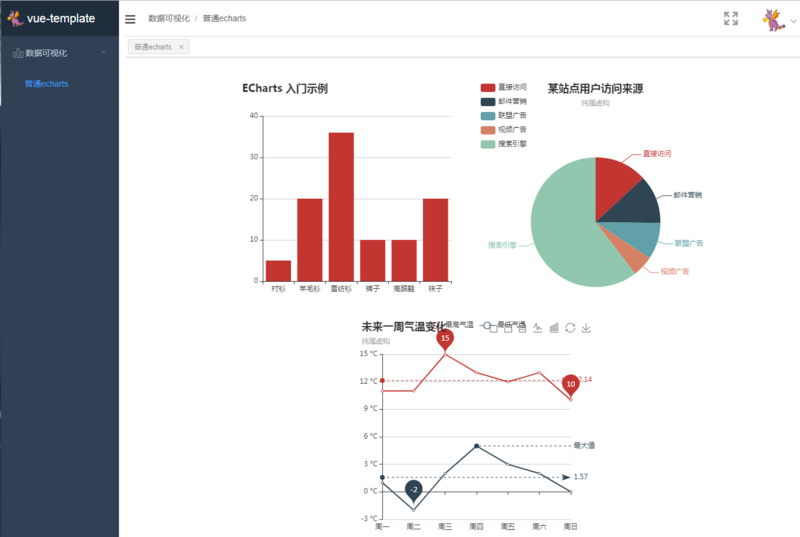This screenshot has width=800, height=537.
Task: Click the 羊毛衫 bar
Action: click(x=310, y=240)
